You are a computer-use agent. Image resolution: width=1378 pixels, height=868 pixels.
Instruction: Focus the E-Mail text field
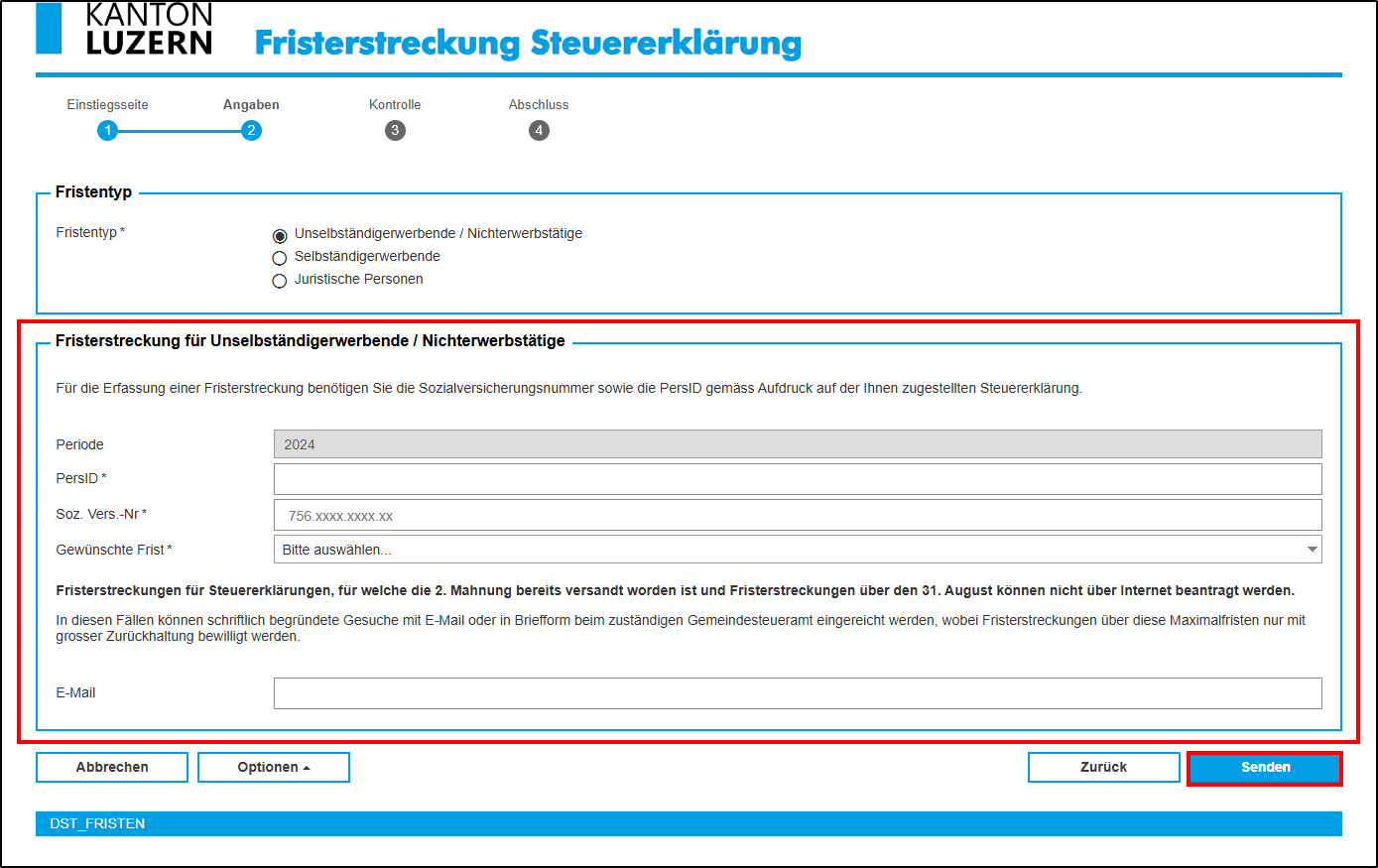tap(798, 693)
